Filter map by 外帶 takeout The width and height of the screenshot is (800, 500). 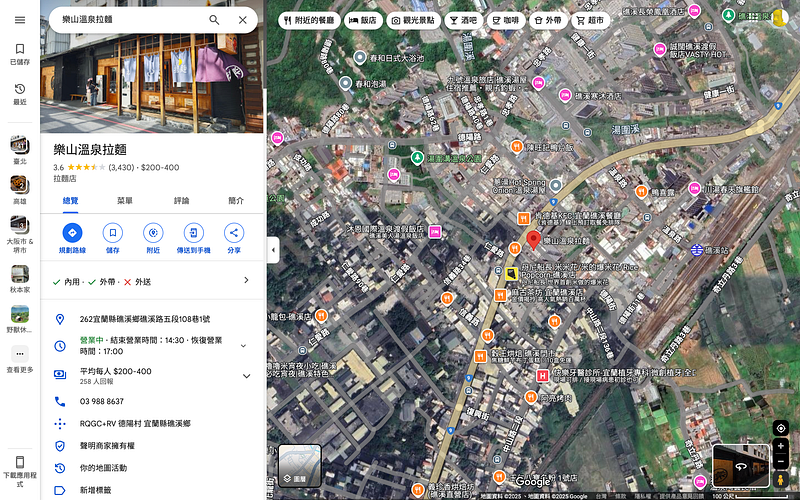548,20
